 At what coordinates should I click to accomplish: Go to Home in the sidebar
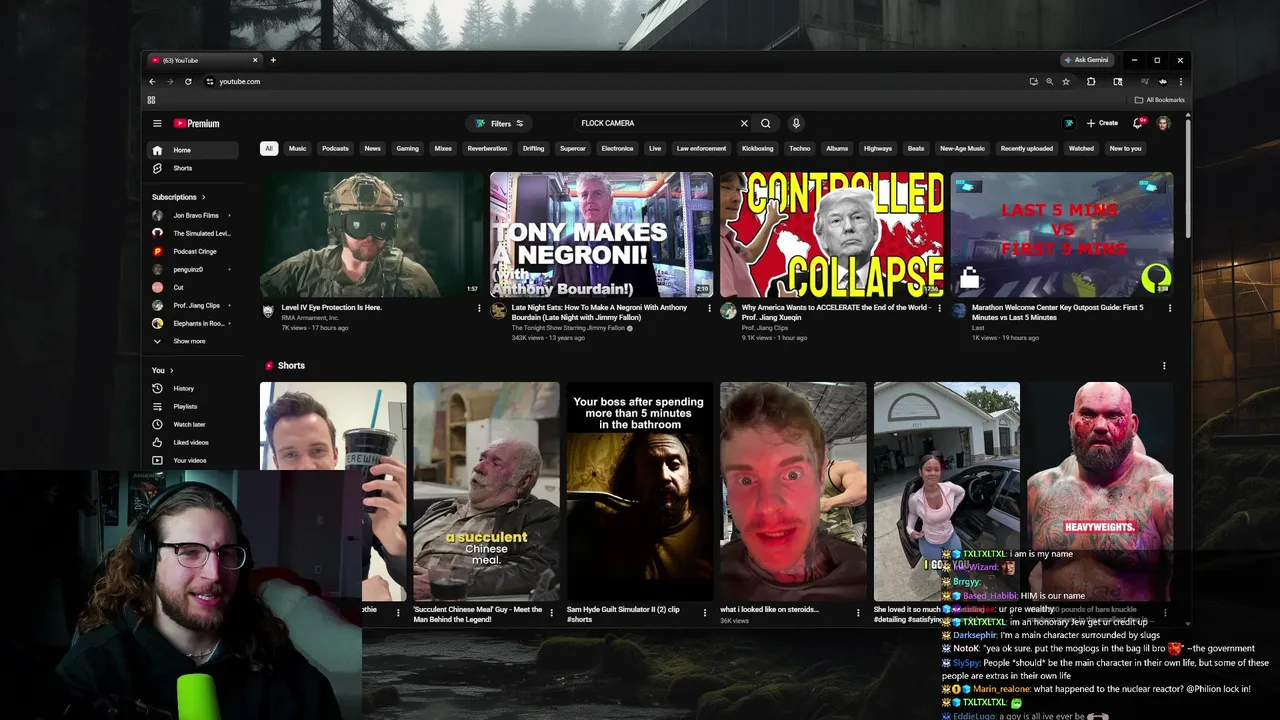(x=194, y=150)
